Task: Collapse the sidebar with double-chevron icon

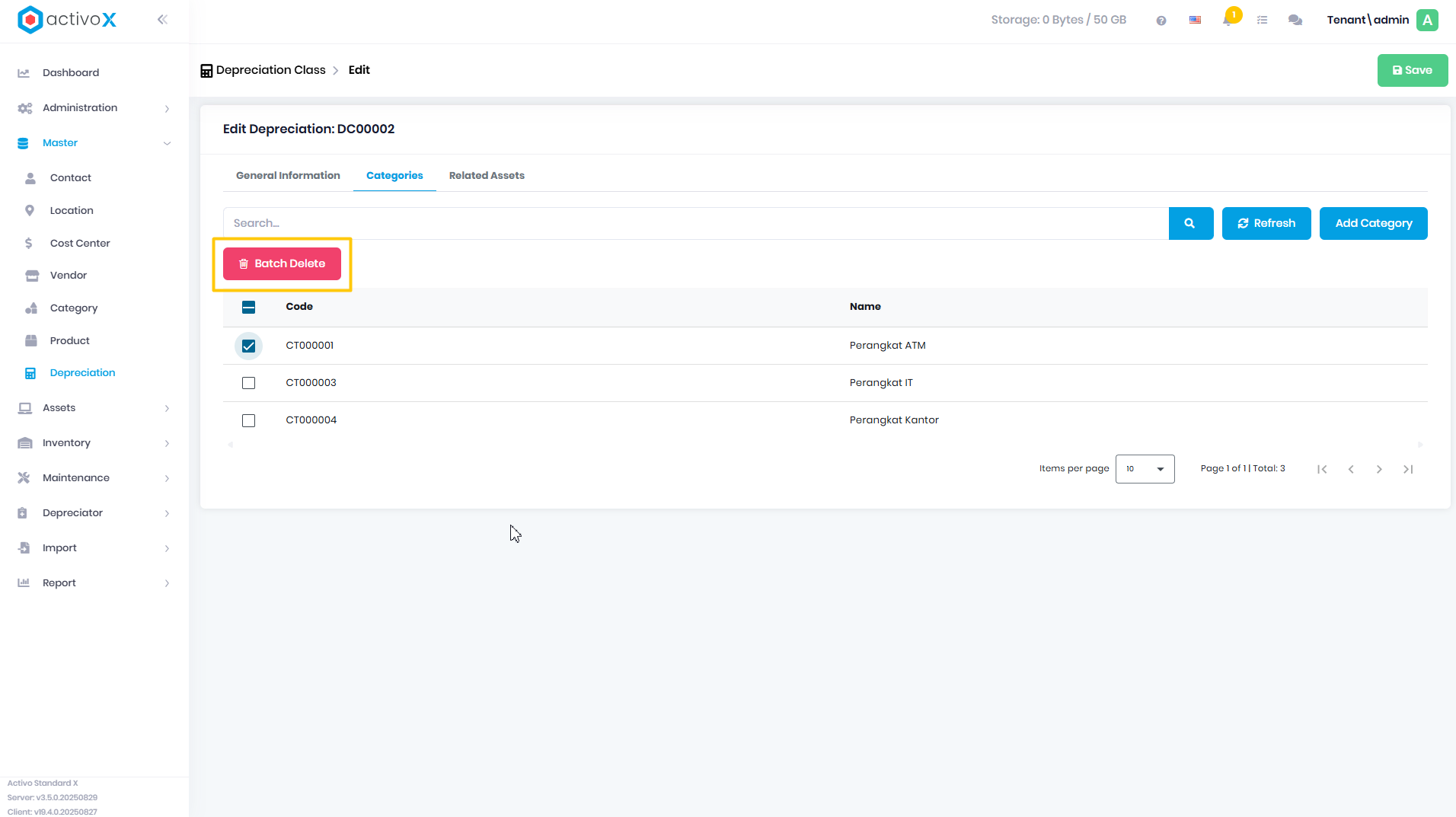Action: [x=162, y=20]
